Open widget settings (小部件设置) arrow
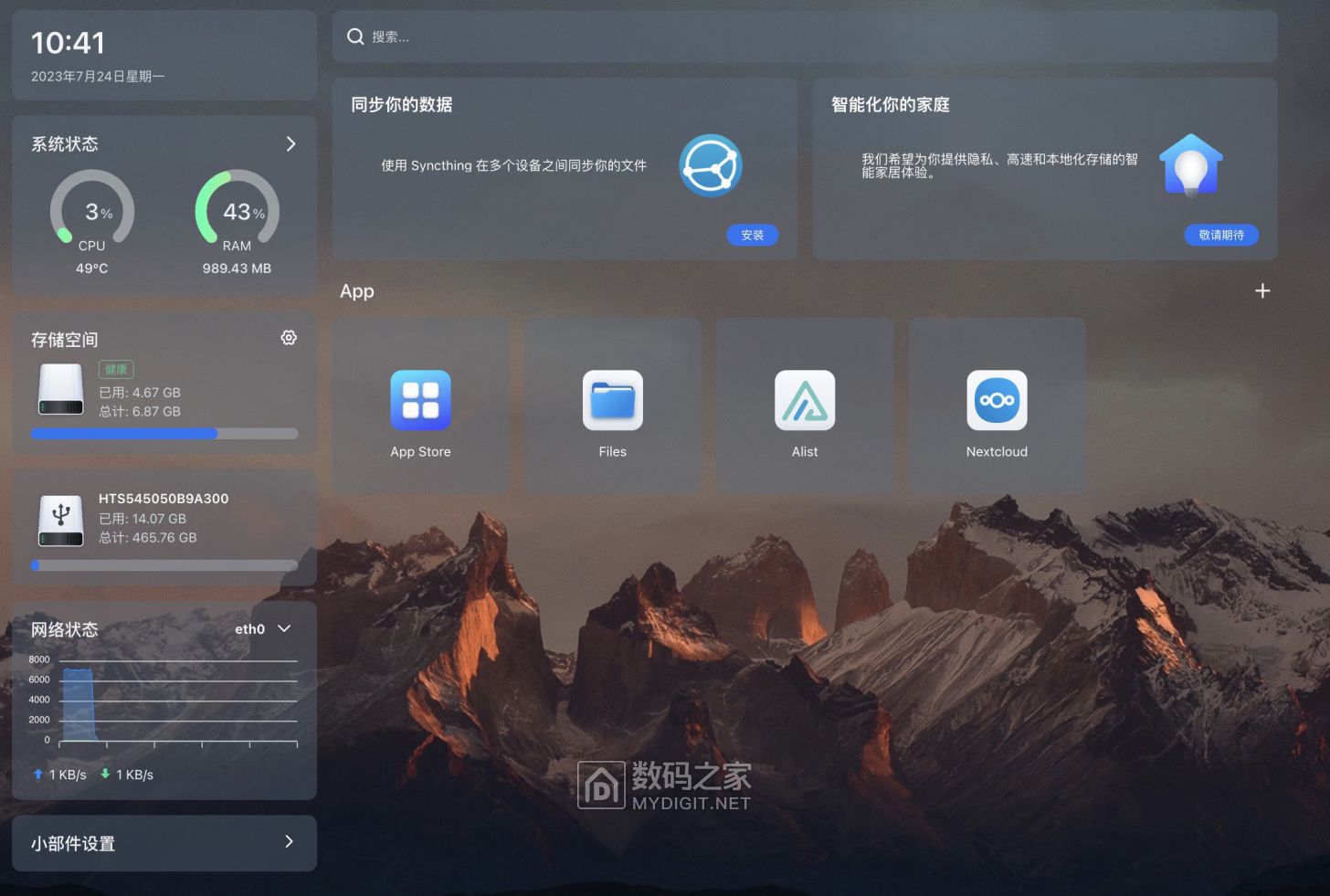Viewport: 1330px width, 896px height. click(x=289, y=842)
